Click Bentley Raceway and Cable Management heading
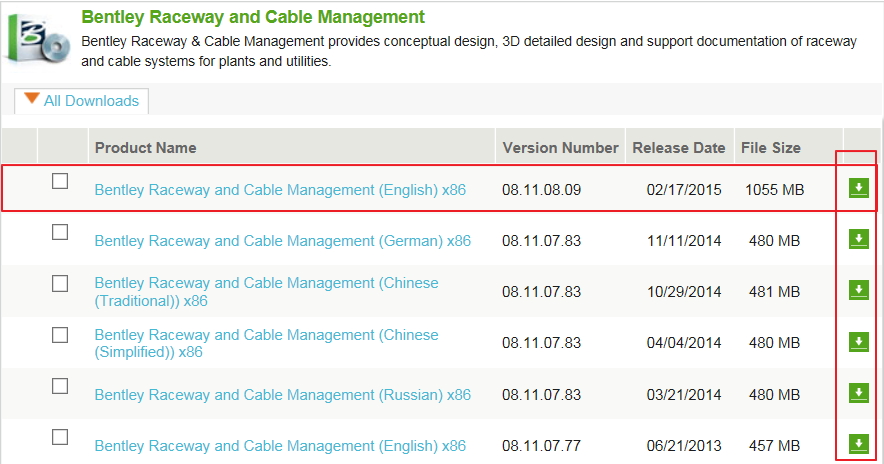Viewport: 884px width, 464px height. 253,17
